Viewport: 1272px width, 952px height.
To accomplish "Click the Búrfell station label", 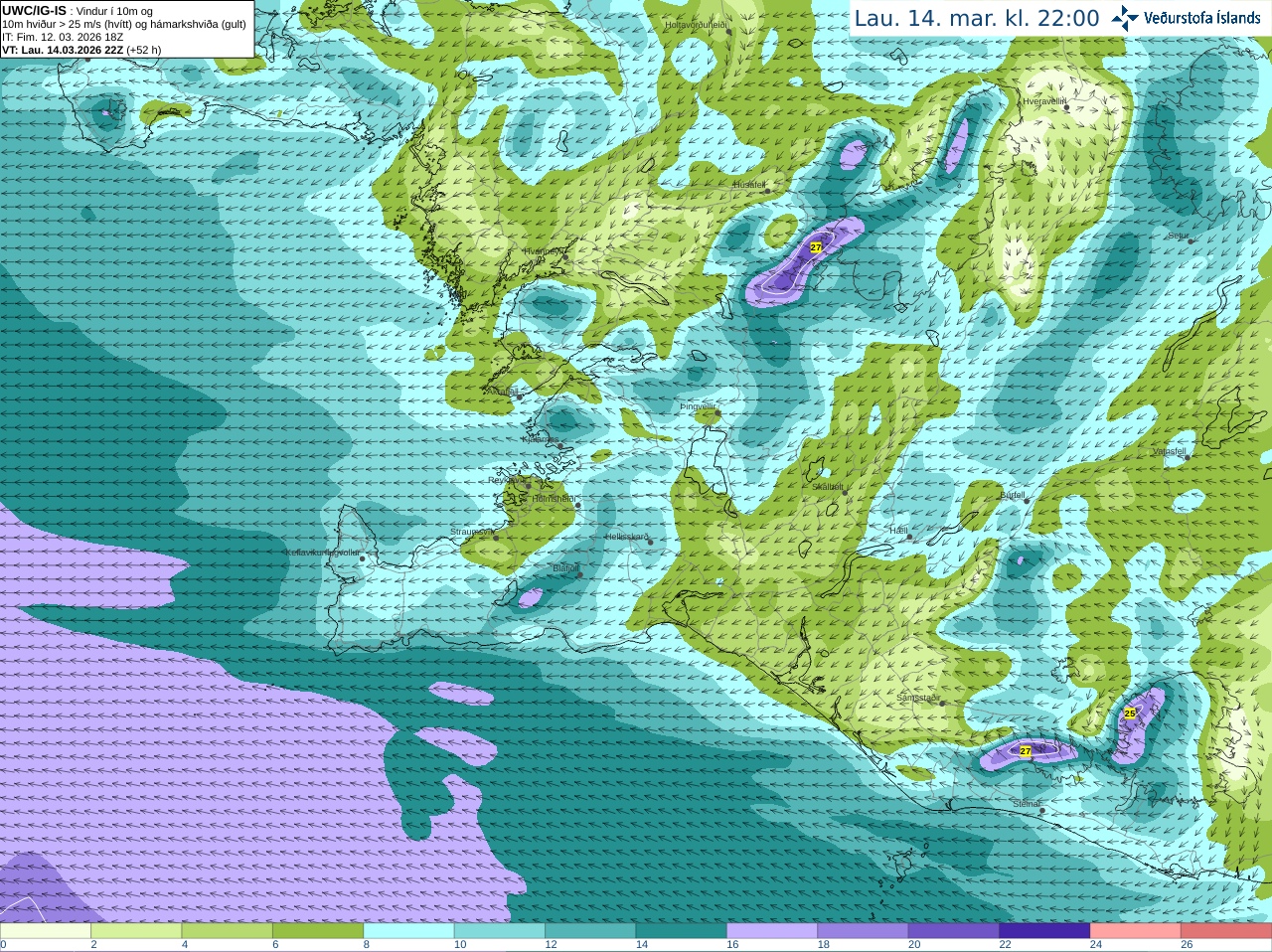I will coord(1013,495).
